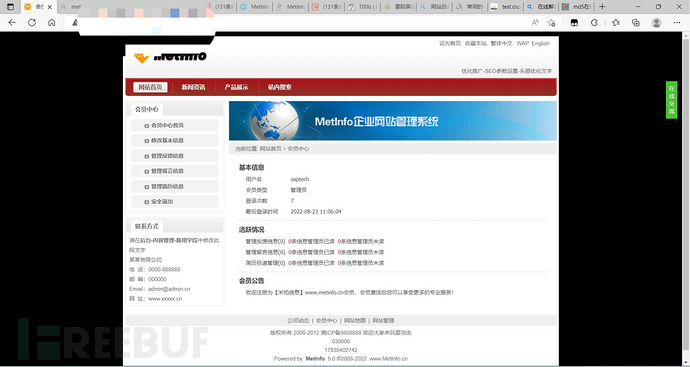Open 新闻资讯 in the navigation bar
This screenshot has height=367, width=690.
pyautogui.click(x=193, y=87)
